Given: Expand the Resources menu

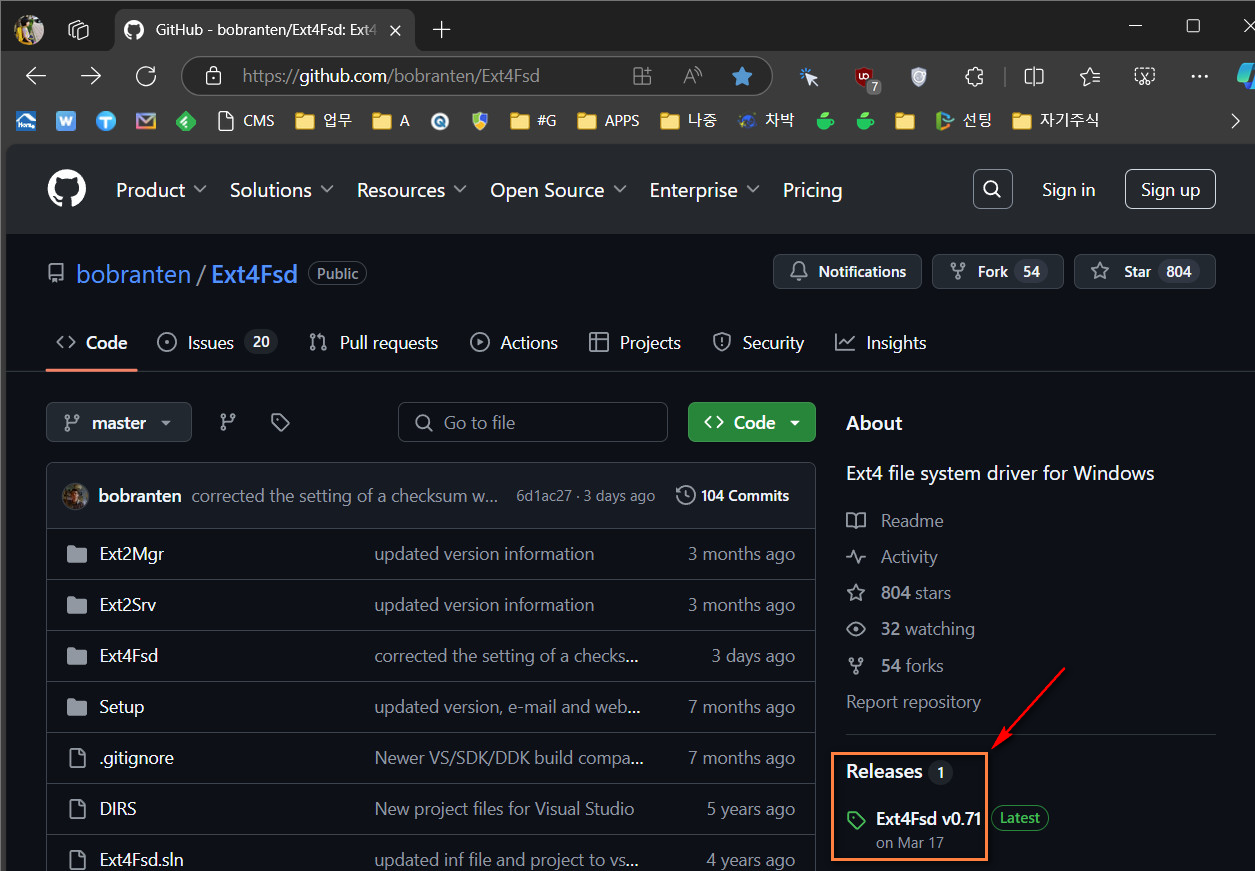Looking at the screenshot, I should (411, 190).
